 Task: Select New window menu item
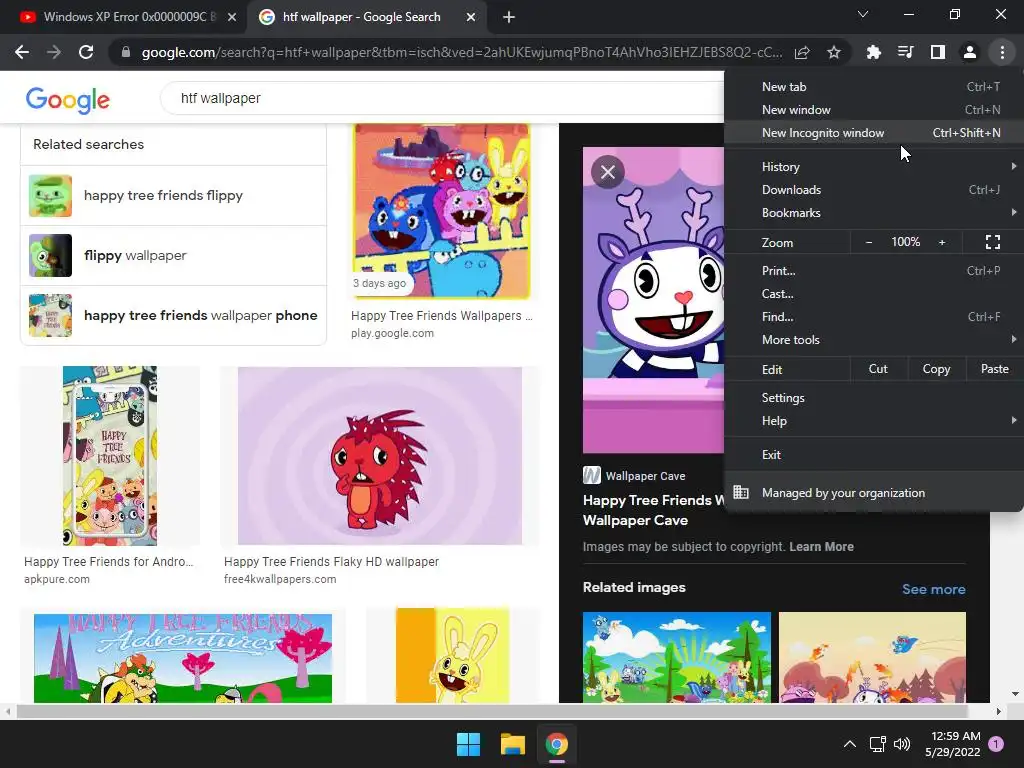point(874,110)
